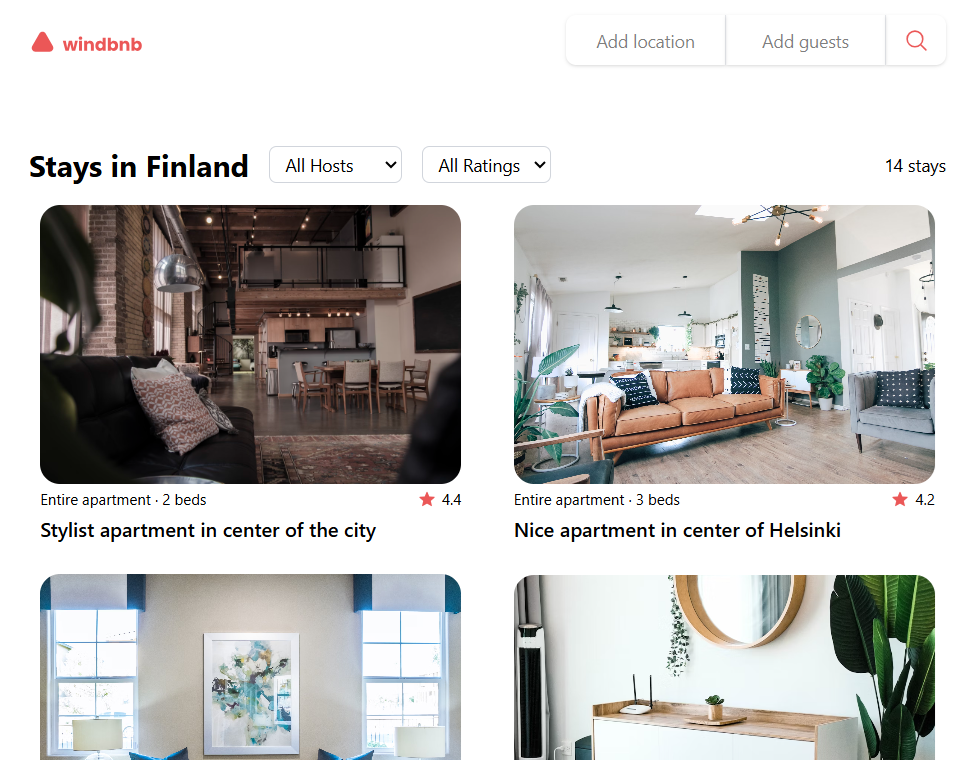Viewport: 980px width, 769px height.
Task: Open the All Hosts dropdown
Action: 335,165
